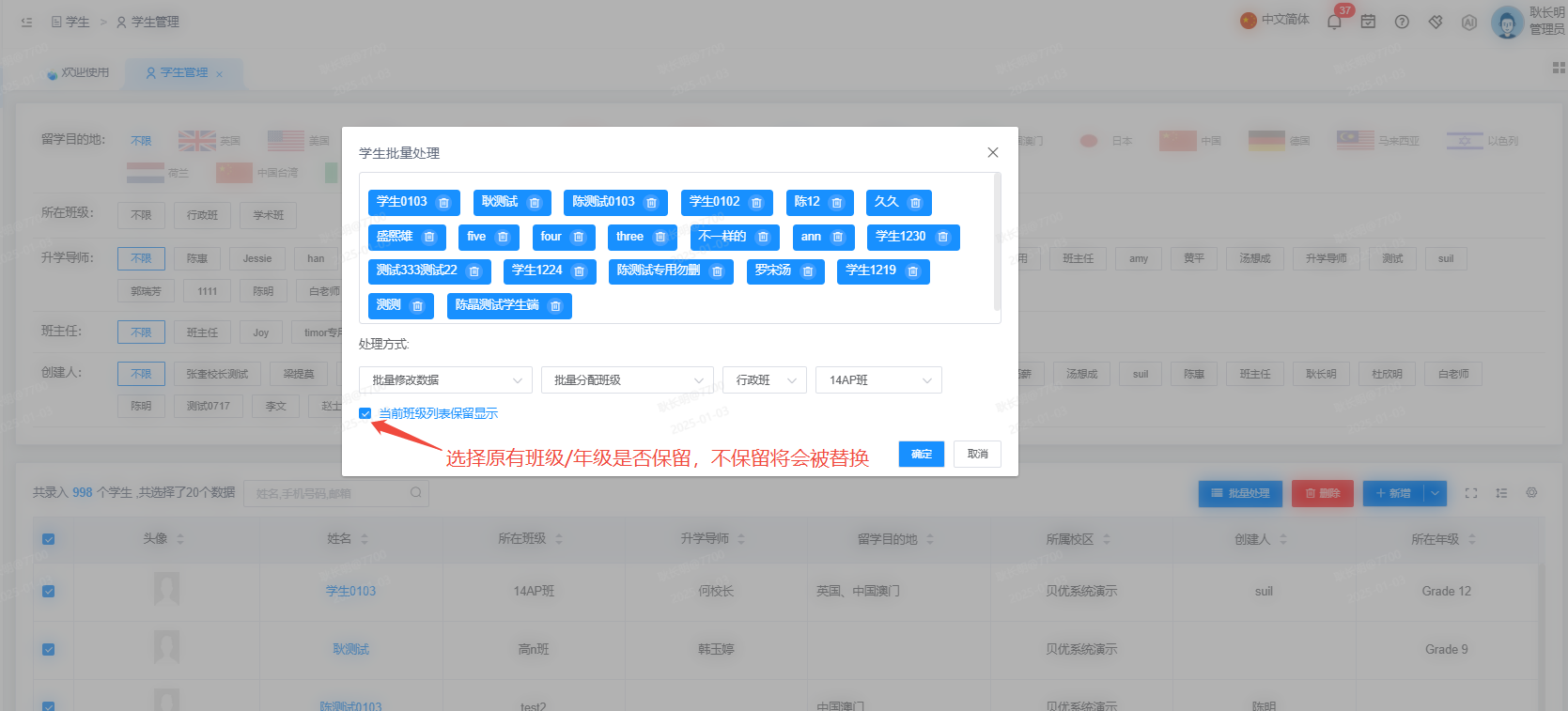Click the student list scrollbar in dialog
Image resolution: width=1568 pixels, height=711 pixels.
pos(997,242)
